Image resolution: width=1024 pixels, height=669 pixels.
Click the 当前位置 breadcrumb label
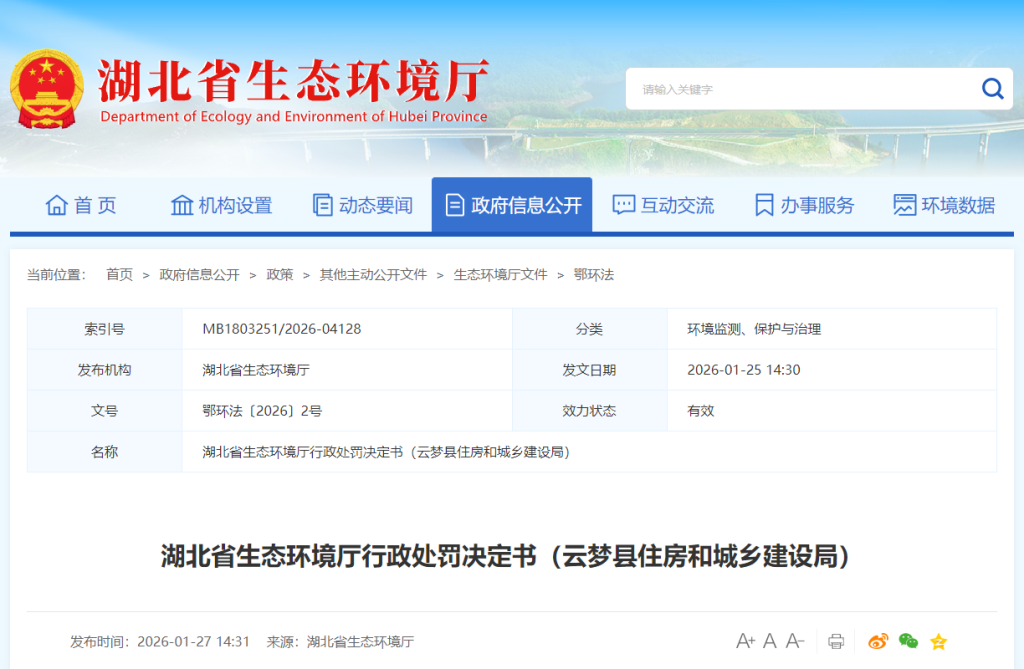coord(56,274)
